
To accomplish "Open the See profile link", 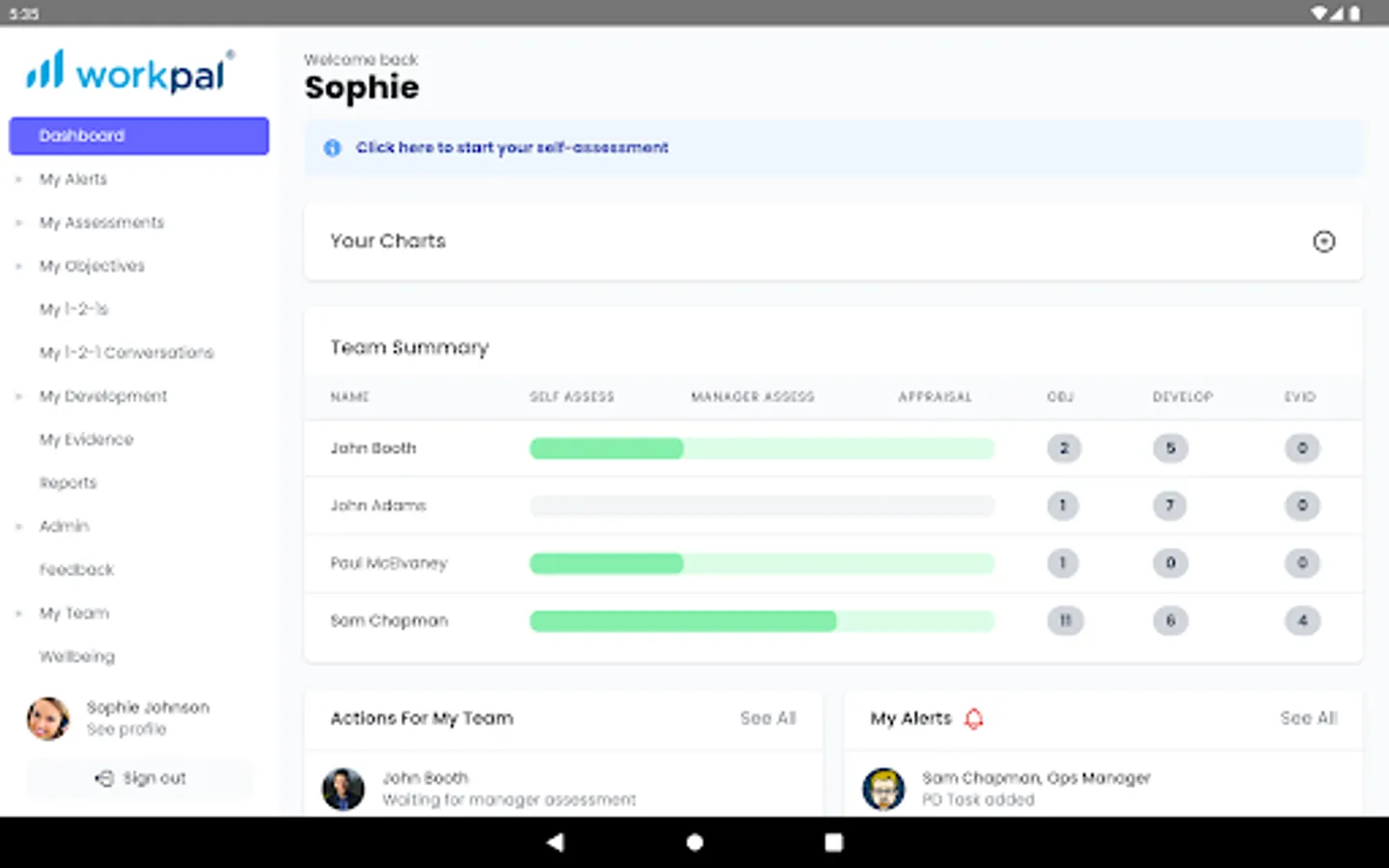I will click(x=126, y=730).
